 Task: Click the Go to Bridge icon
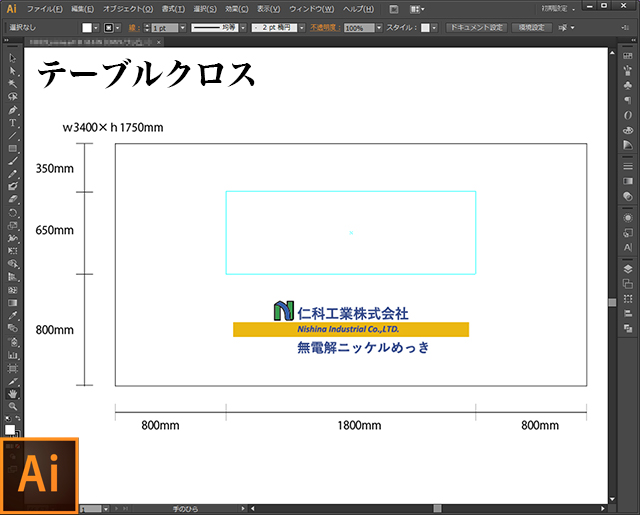click(x=394, y=9)
